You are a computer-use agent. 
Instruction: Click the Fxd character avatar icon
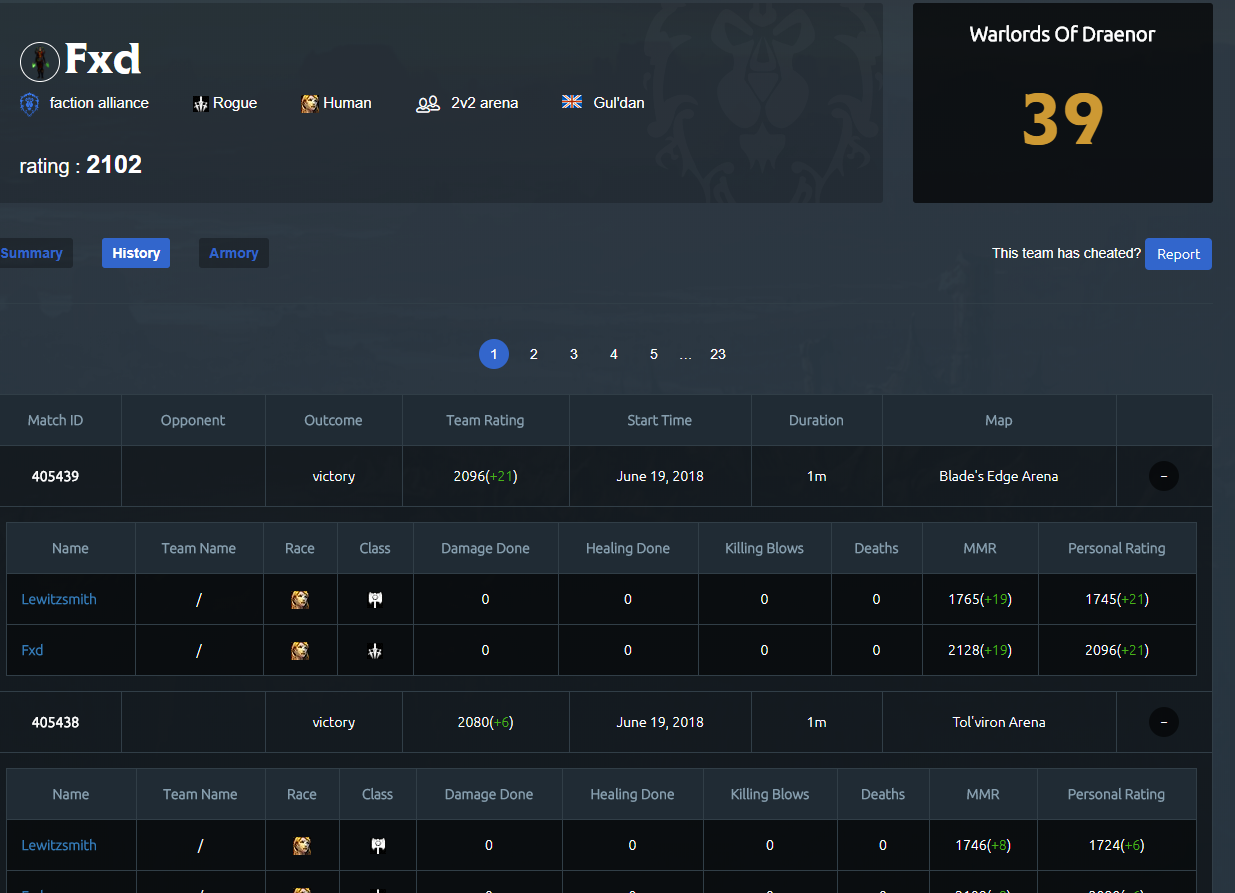(x=40, y=62)
